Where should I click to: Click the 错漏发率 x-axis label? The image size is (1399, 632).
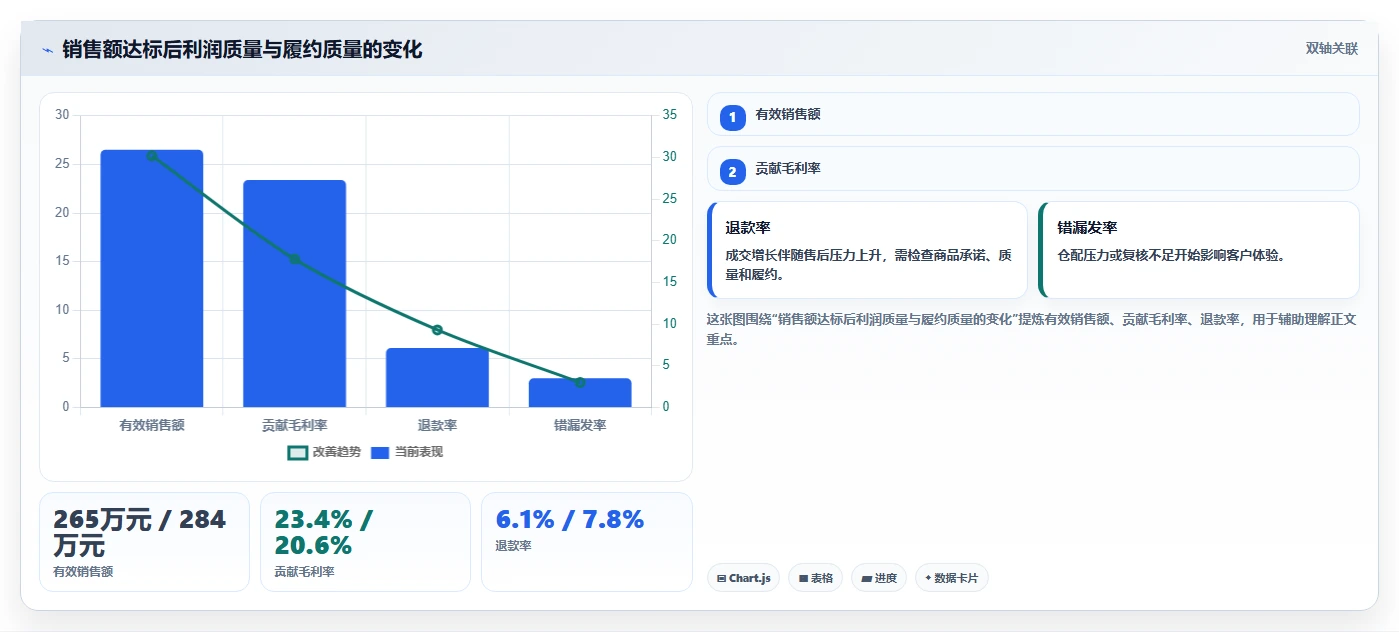click(580, 425)
